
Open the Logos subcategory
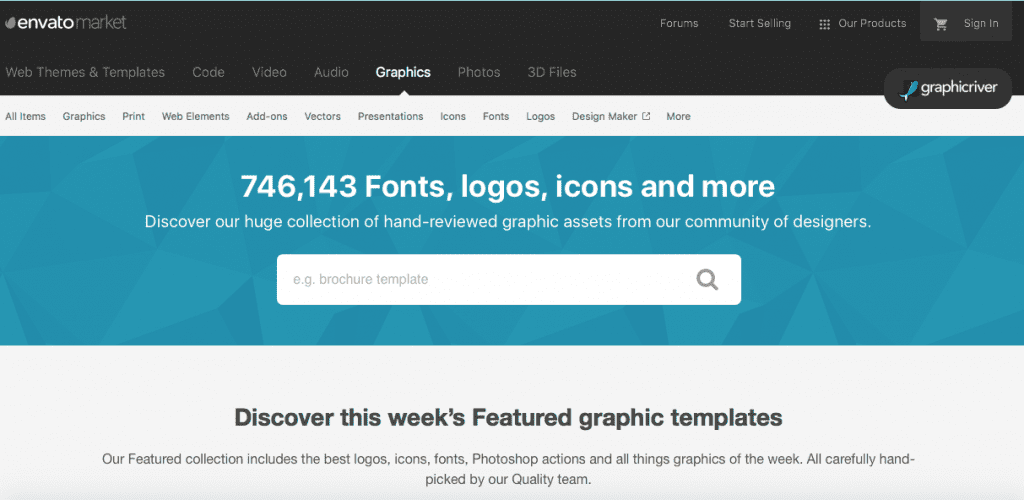540,117
